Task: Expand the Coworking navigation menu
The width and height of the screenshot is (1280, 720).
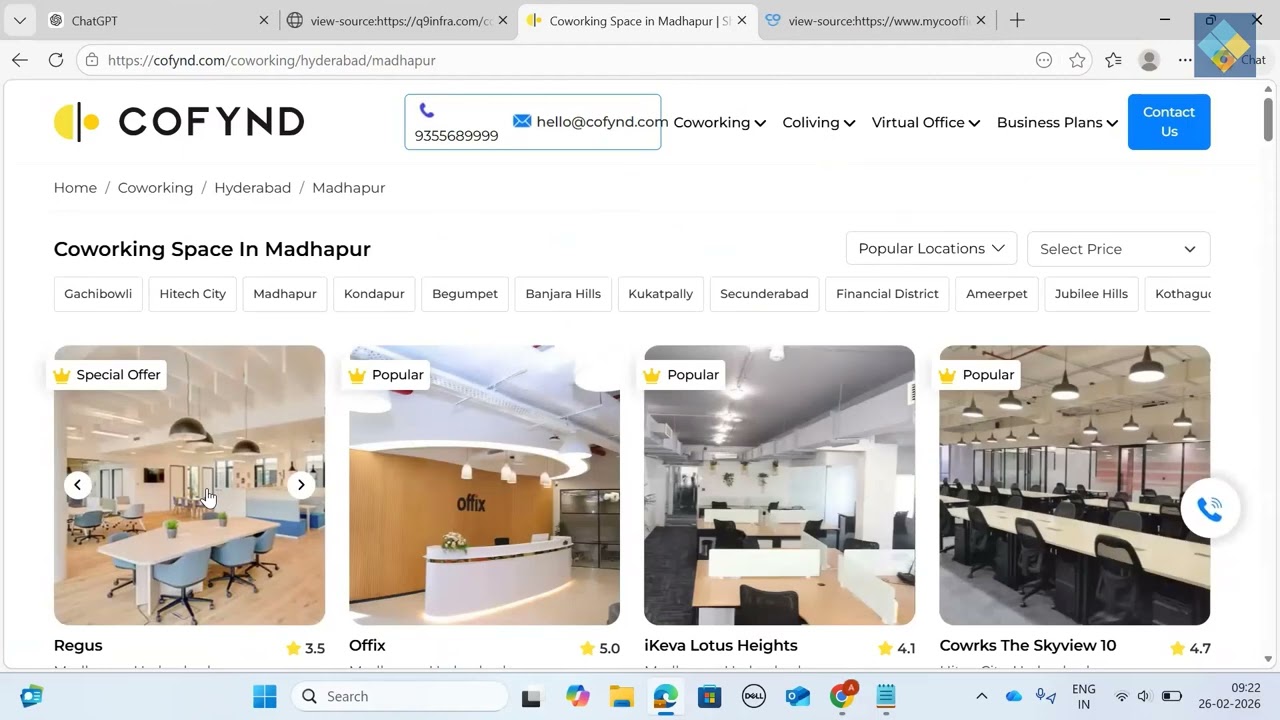Action: (x=720, y=122)
